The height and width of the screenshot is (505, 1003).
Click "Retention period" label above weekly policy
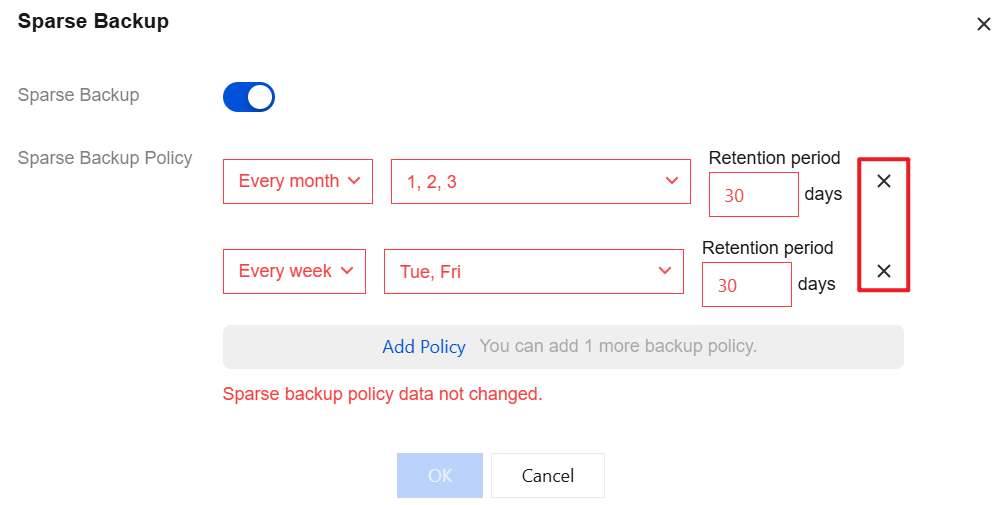pyautogui.click(x=767, y=248)
